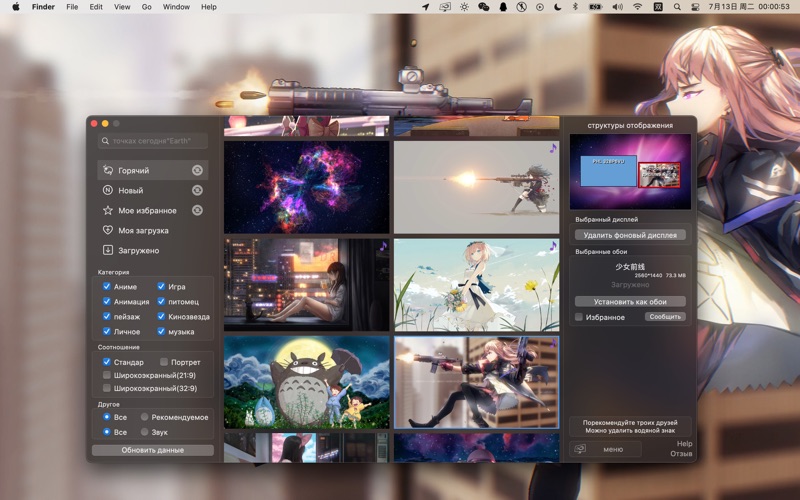Image resolution: width=800 pixels, height=500 pixels.
Task: Toggle the пейзаж category checkbox
Action: point(107,316)
